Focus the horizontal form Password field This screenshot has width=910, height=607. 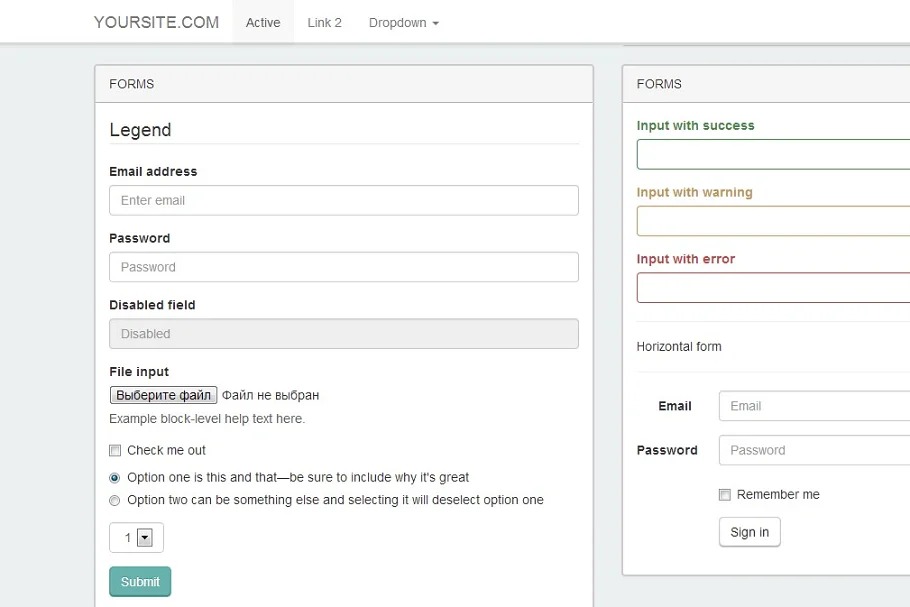(x=813, y=450)
